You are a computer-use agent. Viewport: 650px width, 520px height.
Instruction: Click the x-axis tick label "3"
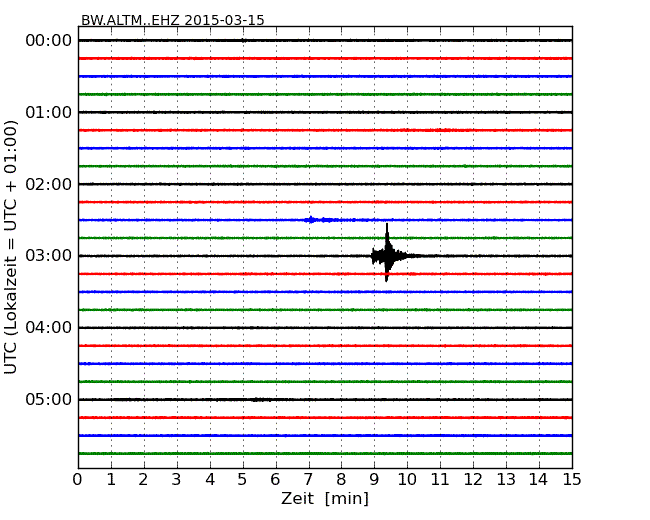coord(177,480)
